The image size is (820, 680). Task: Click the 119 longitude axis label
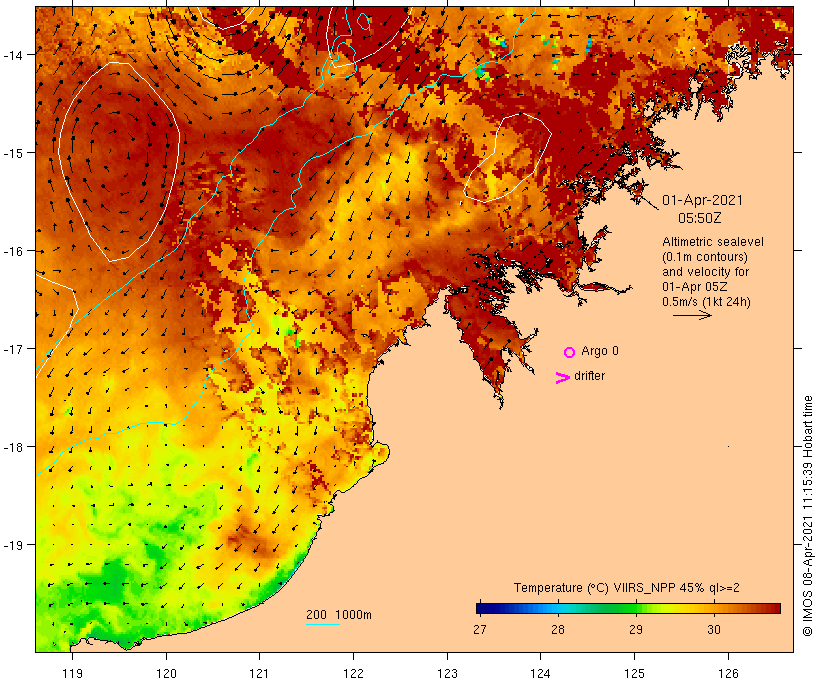click(x=72, y=673)
